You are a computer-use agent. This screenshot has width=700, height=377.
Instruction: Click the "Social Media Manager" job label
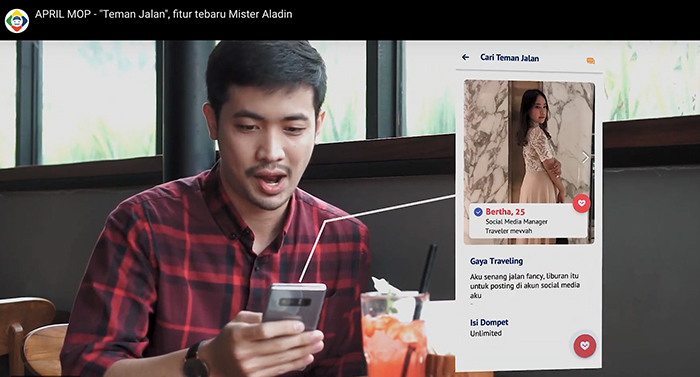coord(517,222)
